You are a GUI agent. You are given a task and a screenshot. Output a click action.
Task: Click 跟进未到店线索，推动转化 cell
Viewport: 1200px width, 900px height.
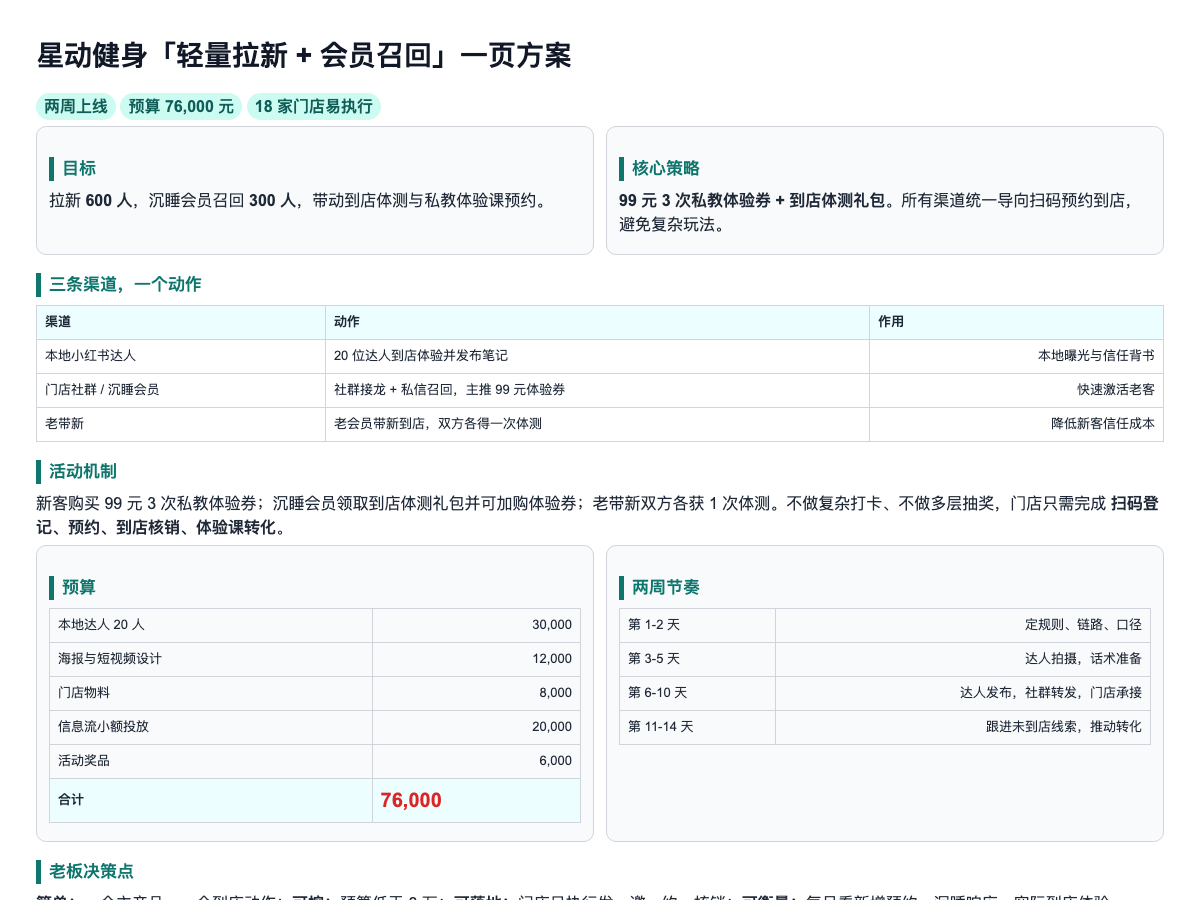pos(963,727)
